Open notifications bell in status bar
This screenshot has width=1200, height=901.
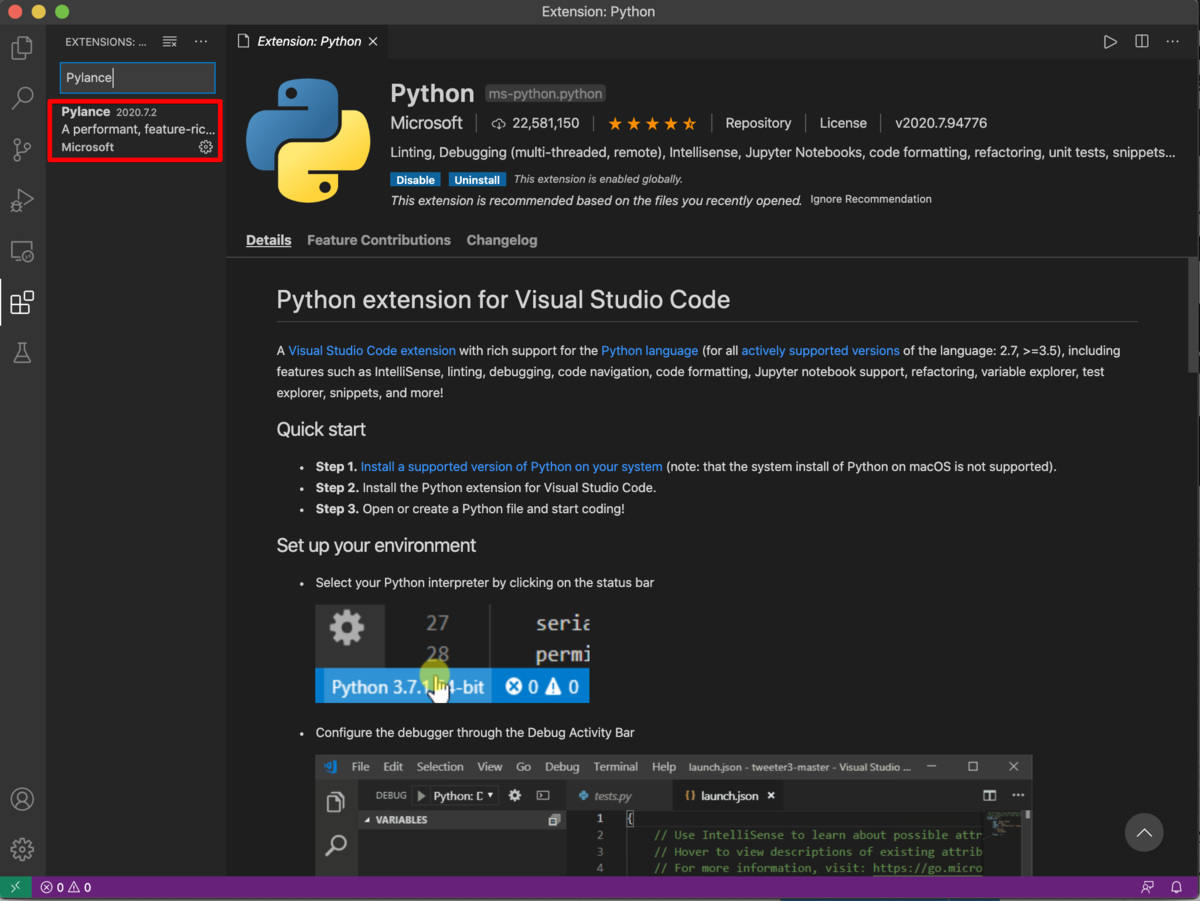1177,887
